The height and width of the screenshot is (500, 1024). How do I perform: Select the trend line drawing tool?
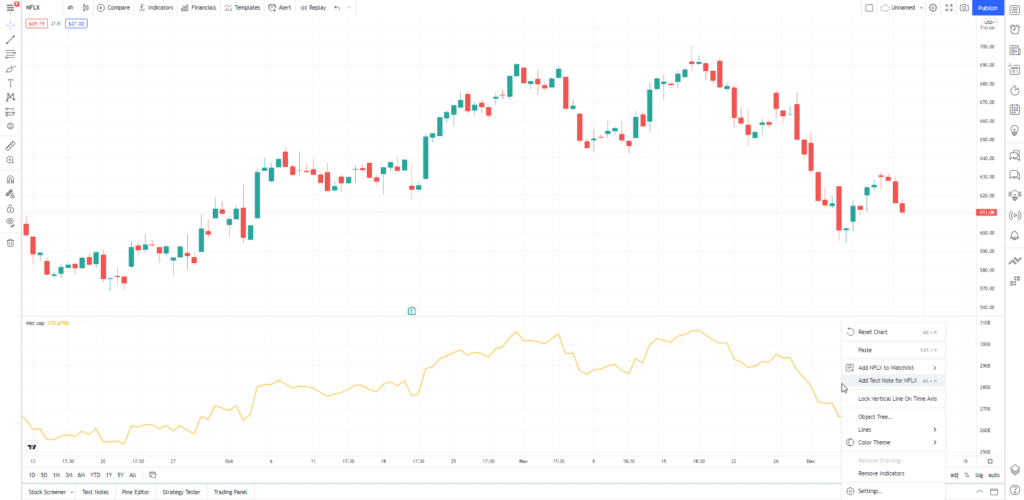[10, 40]
